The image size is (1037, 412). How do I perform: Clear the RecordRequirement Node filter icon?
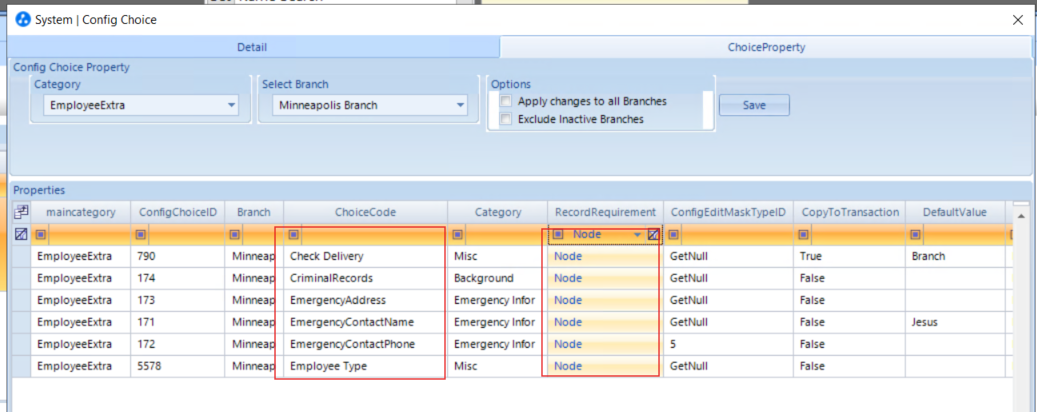653,234
